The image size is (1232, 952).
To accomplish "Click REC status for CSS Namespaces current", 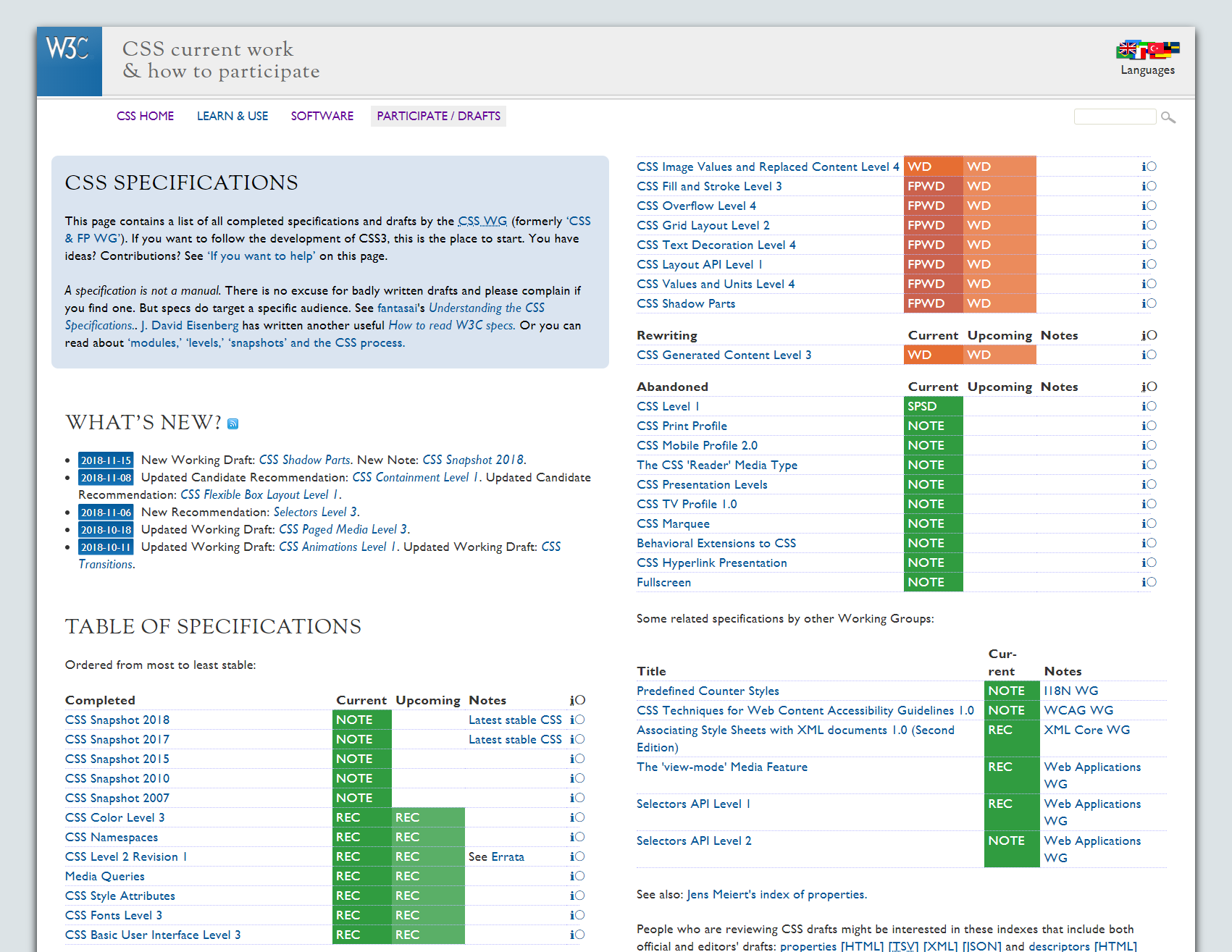I will pyautogui.click(x=362, y=837).
